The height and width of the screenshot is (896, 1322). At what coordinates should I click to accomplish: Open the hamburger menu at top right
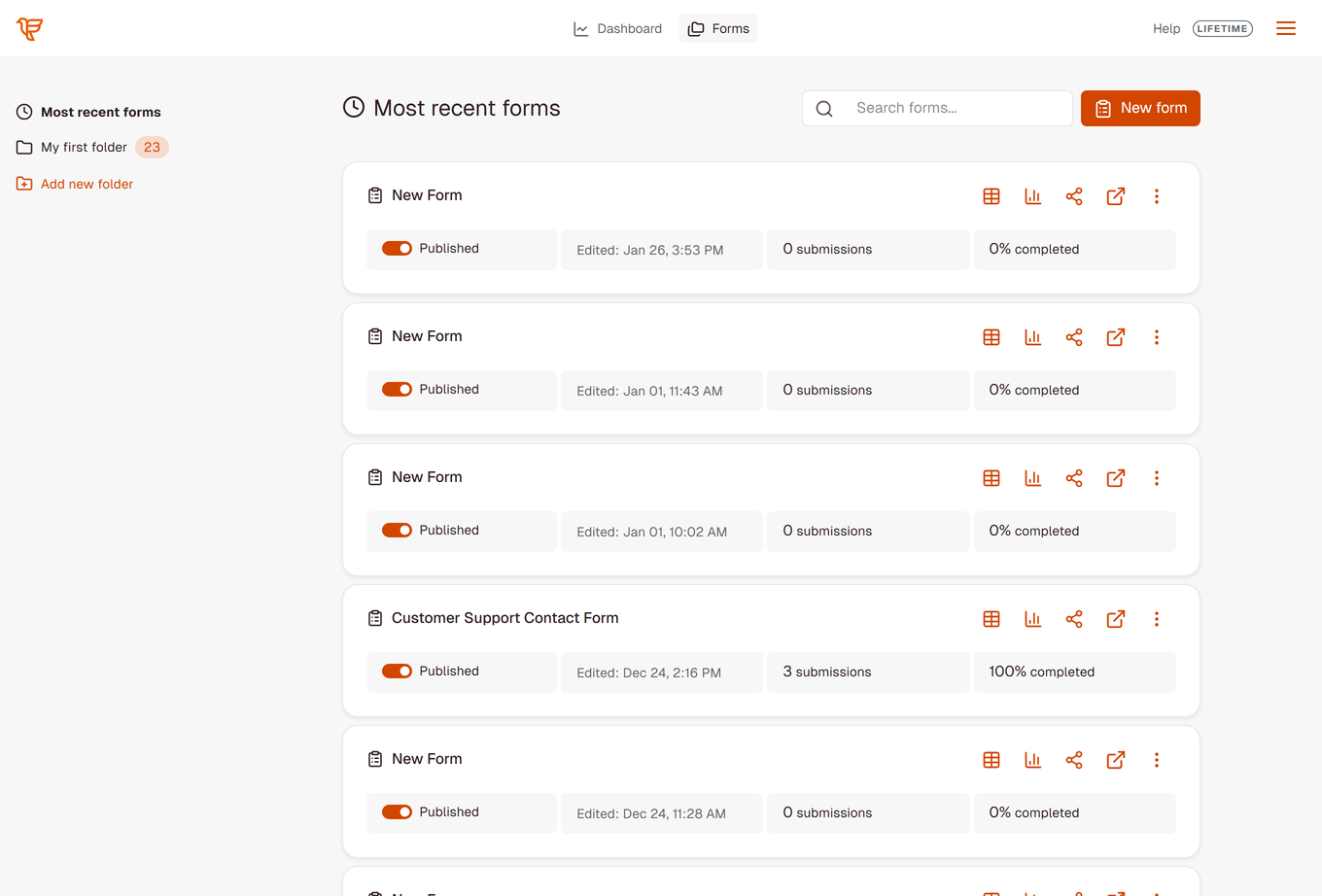tap(1286, 28)
